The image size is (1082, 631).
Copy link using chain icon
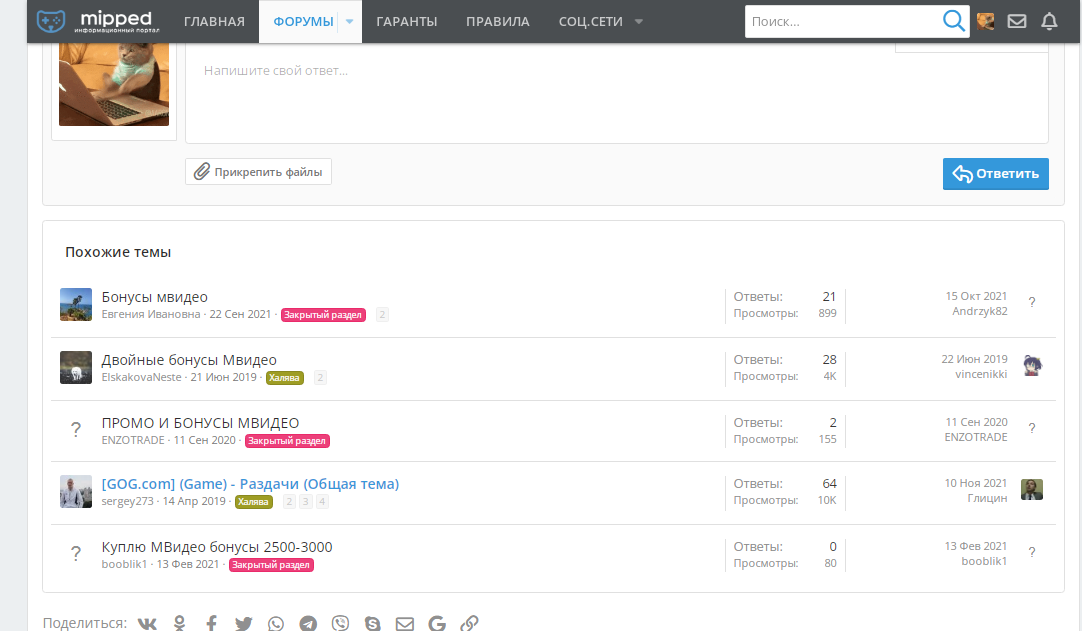pos(469,623)
